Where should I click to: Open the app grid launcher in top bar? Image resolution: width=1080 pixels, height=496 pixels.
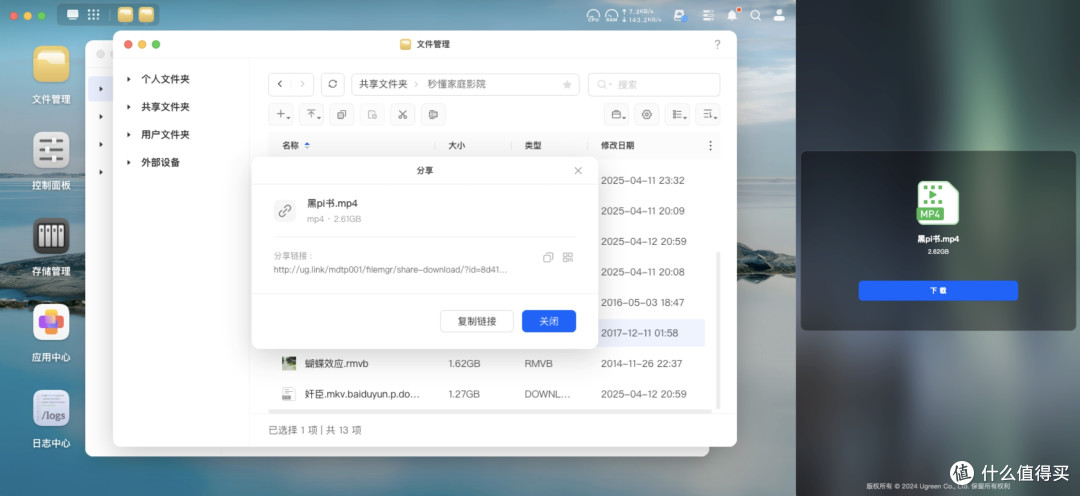click(94, 14)
